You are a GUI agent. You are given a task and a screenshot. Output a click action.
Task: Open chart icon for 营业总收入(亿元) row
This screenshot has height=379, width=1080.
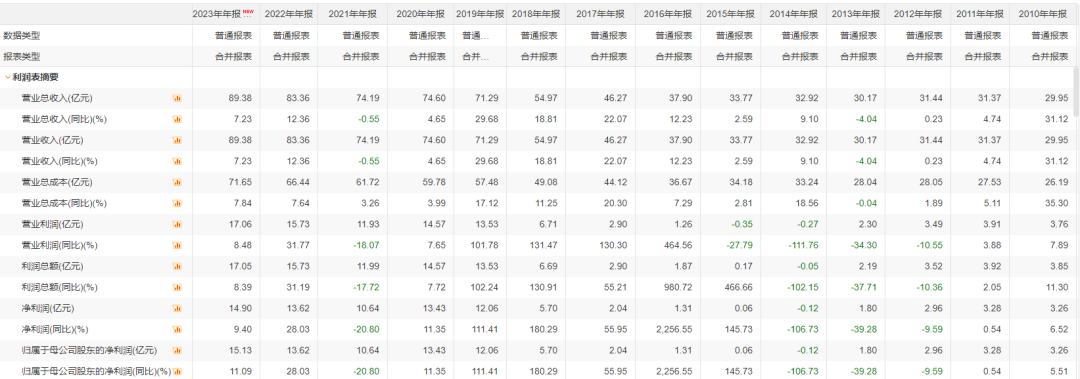(177, 99)
